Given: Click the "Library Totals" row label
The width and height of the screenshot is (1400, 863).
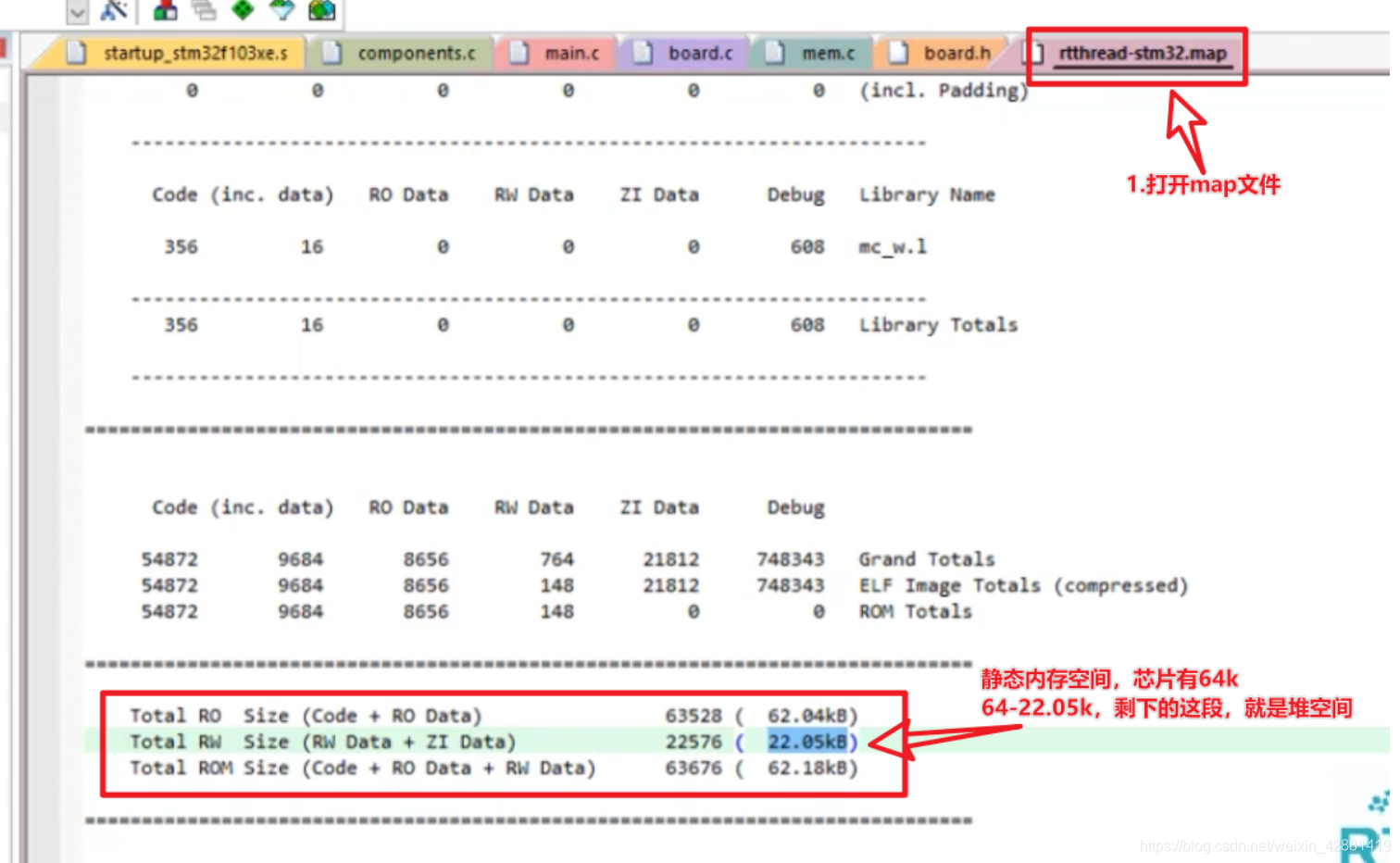Looking at the screenshot, I should point(938,325).
